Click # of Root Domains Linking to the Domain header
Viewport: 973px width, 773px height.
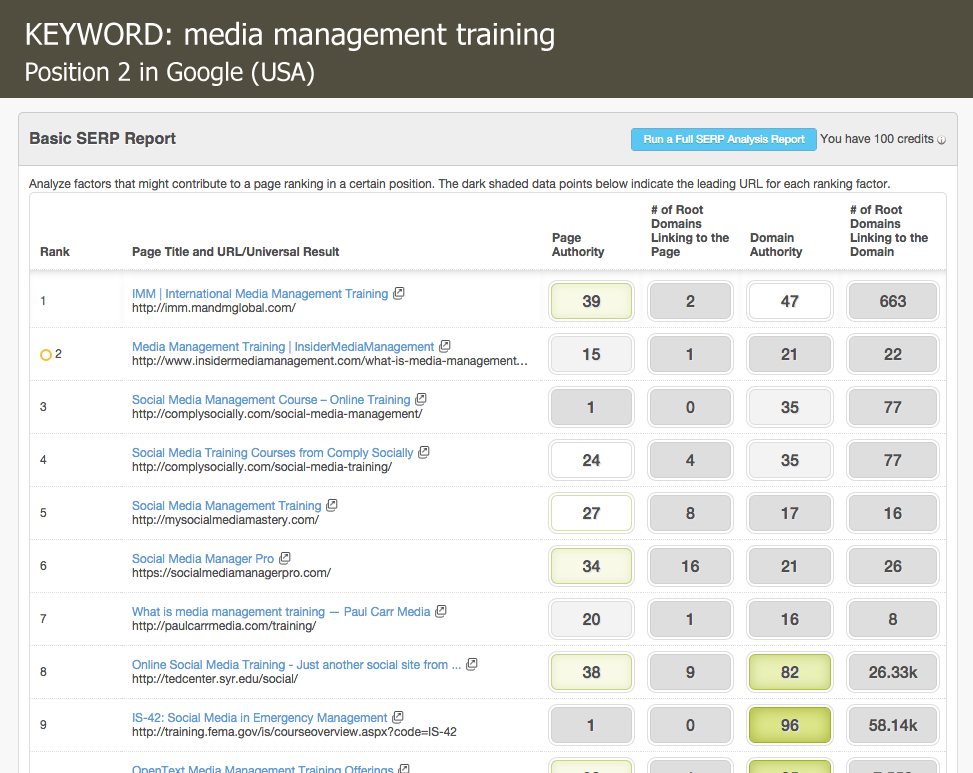pyautogui.click(x=889, y=231)
